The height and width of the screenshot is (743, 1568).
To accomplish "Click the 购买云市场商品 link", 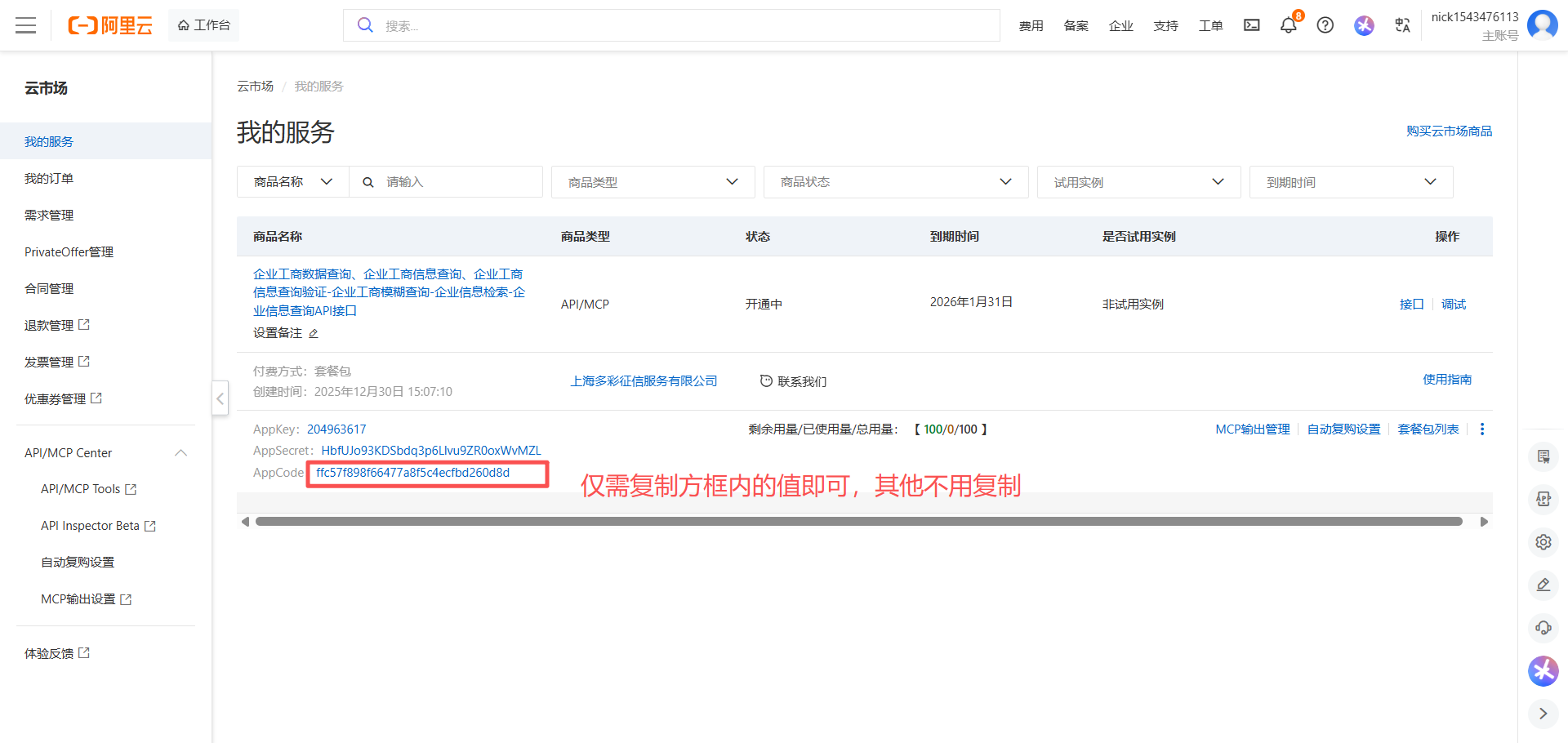I will click(1448, 131).
